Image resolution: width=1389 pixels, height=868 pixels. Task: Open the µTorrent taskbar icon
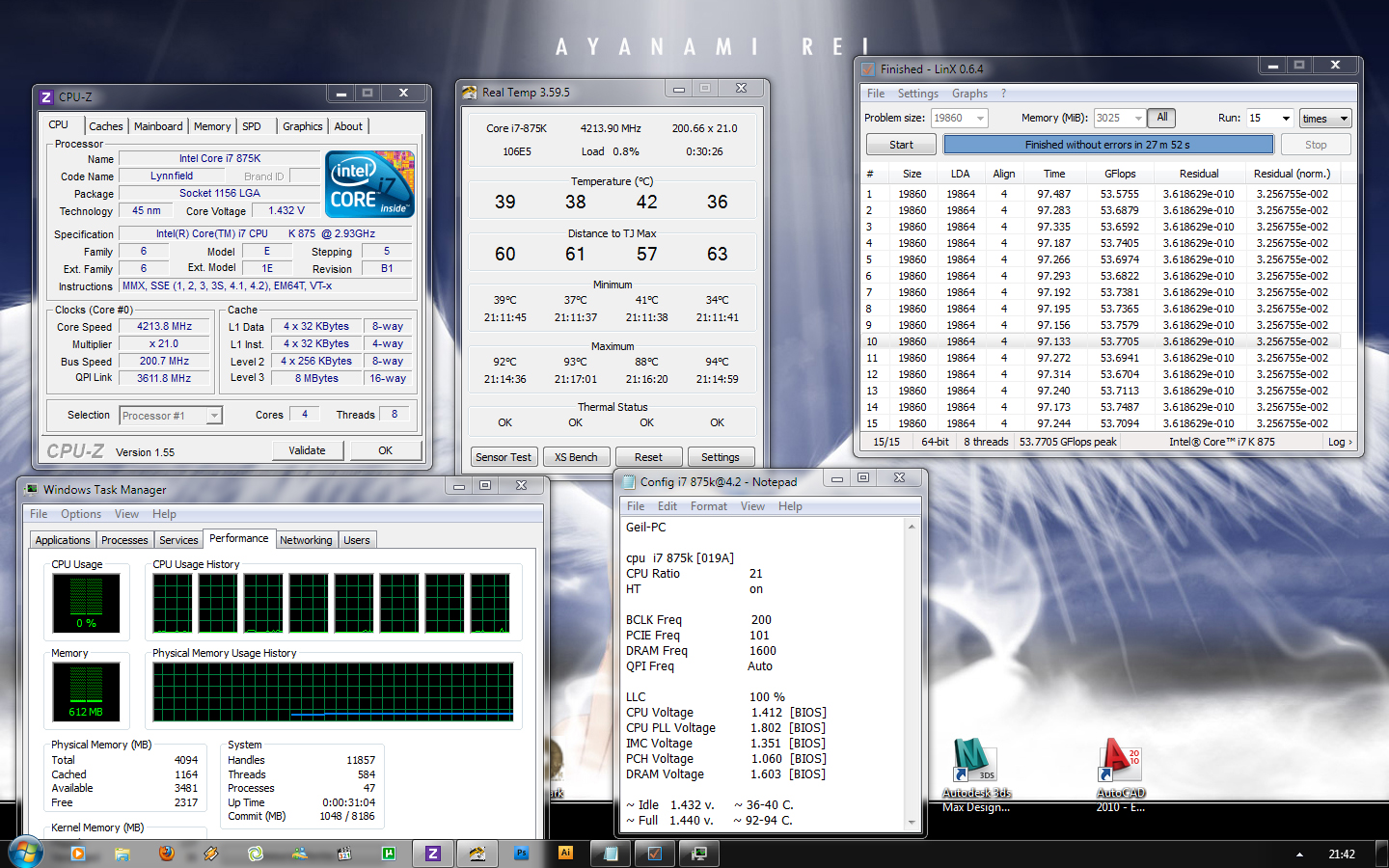coord(389,854)
